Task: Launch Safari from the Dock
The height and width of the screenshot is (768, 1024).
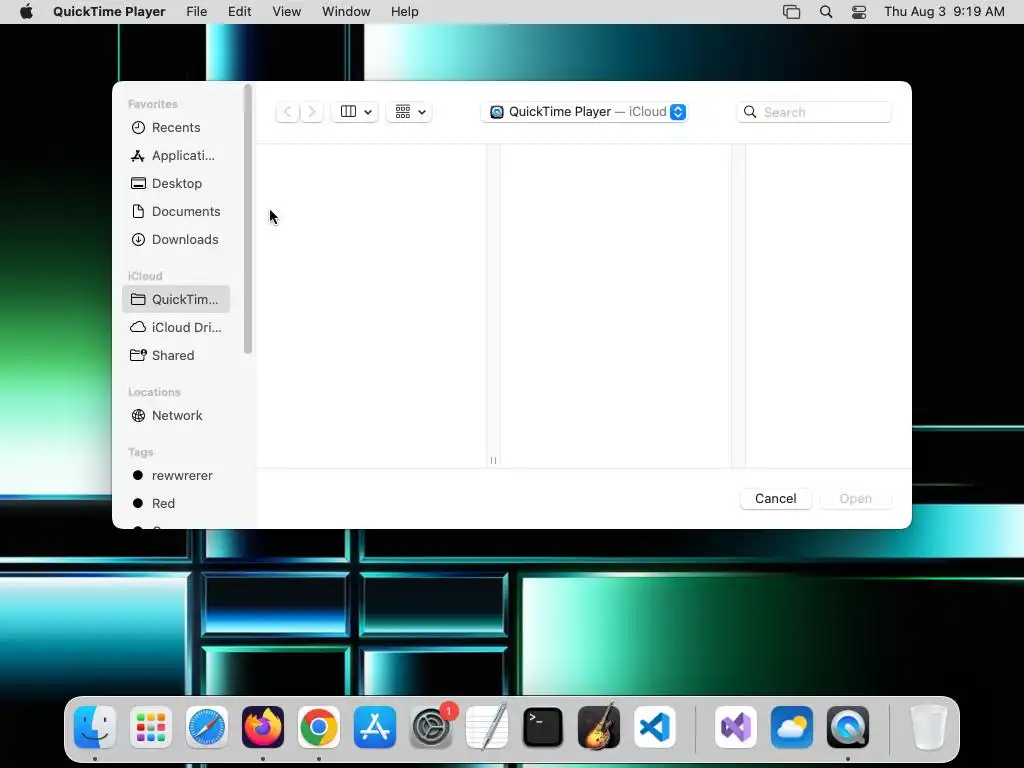Action: (x=207, y=727)
